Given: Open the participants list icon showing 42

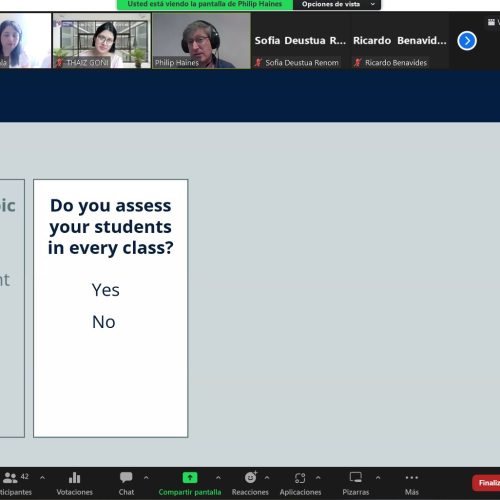Looking at the screenshot, I should [x=15, y=478].
